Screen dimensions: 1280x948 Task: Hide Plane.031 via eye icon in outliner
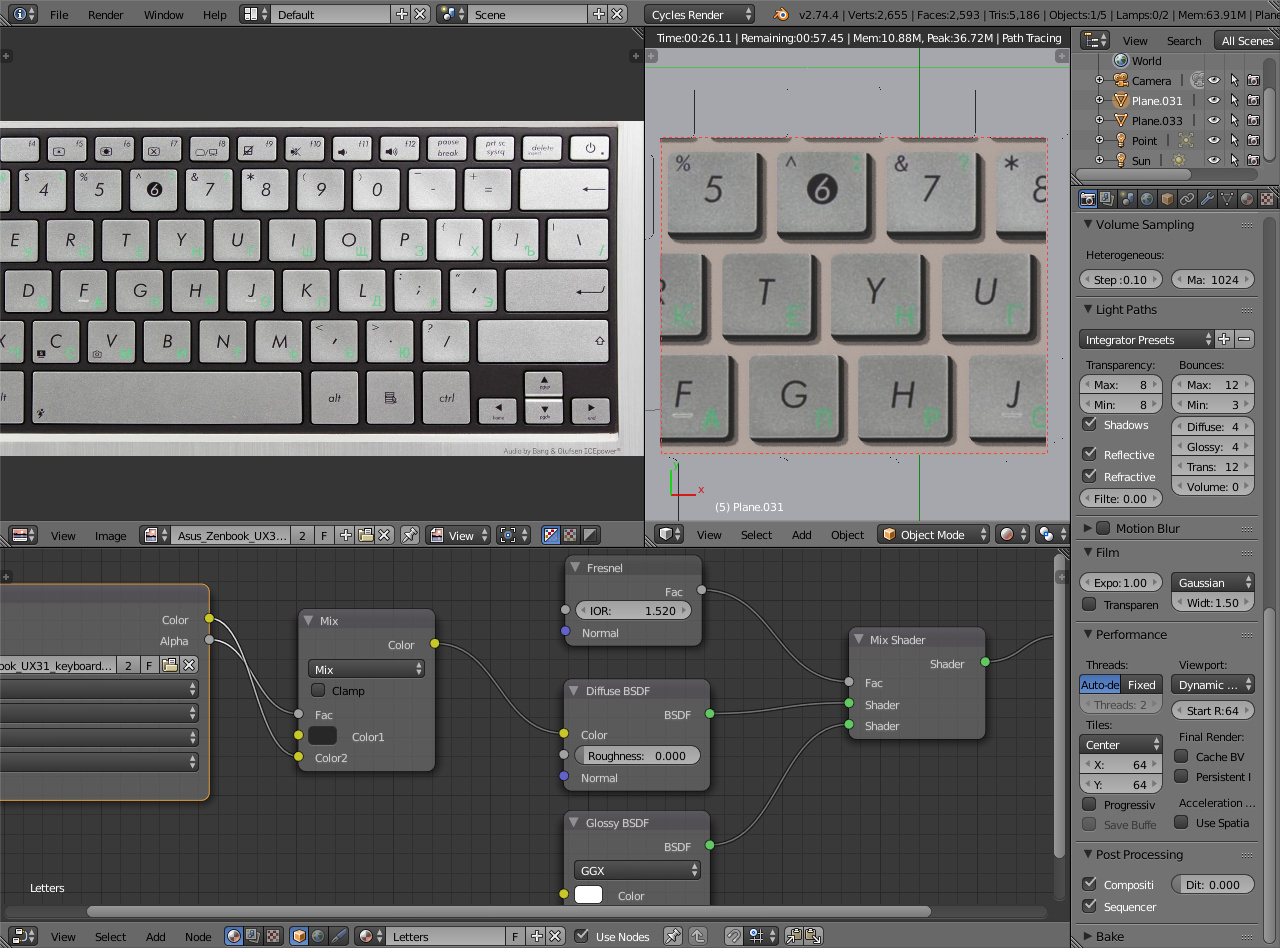pos(1214,100)
